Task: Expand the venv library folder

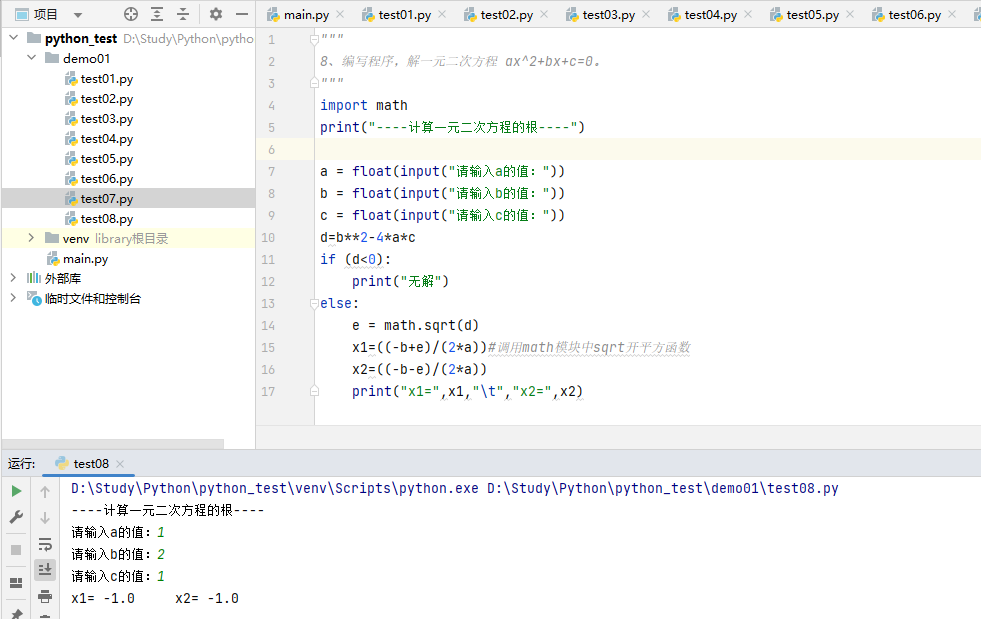Action: (31, 238)
